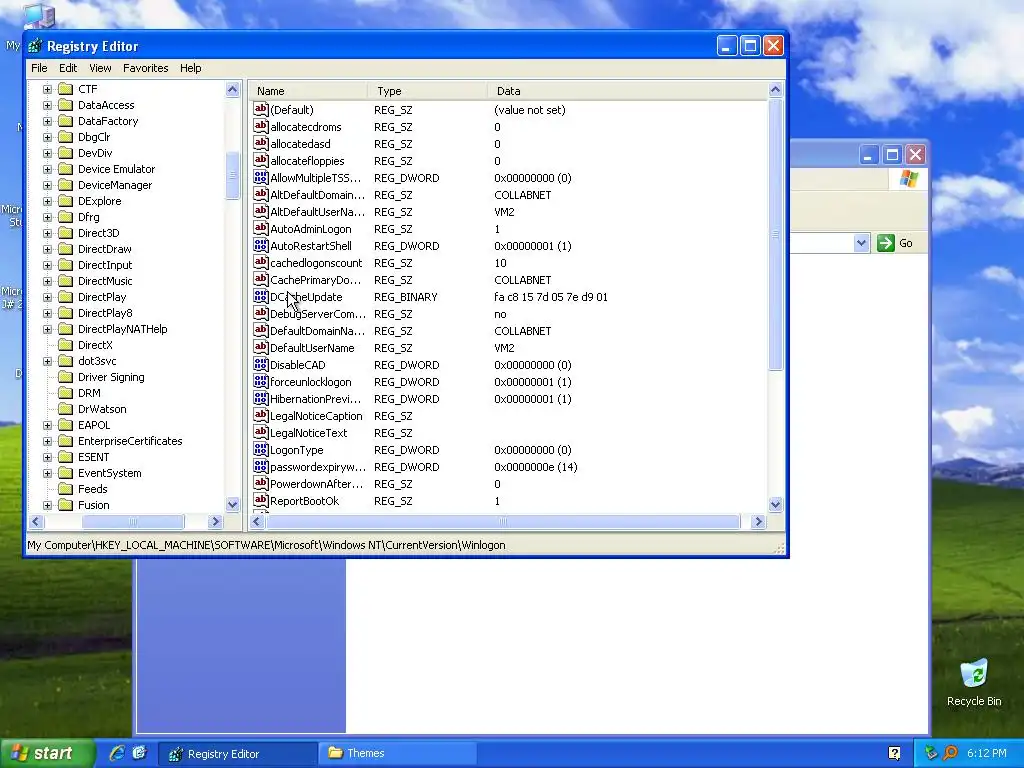Click the second quick launch icon
This screenshot has height=768, width=1024.
coord(139,753)
